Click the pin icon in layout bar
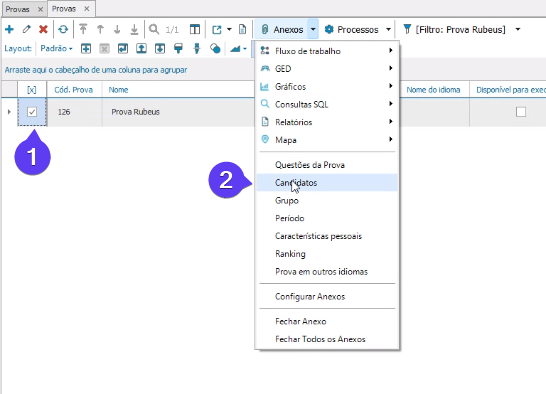This screenshot has width=546, height=394. (x=197, y=48)
